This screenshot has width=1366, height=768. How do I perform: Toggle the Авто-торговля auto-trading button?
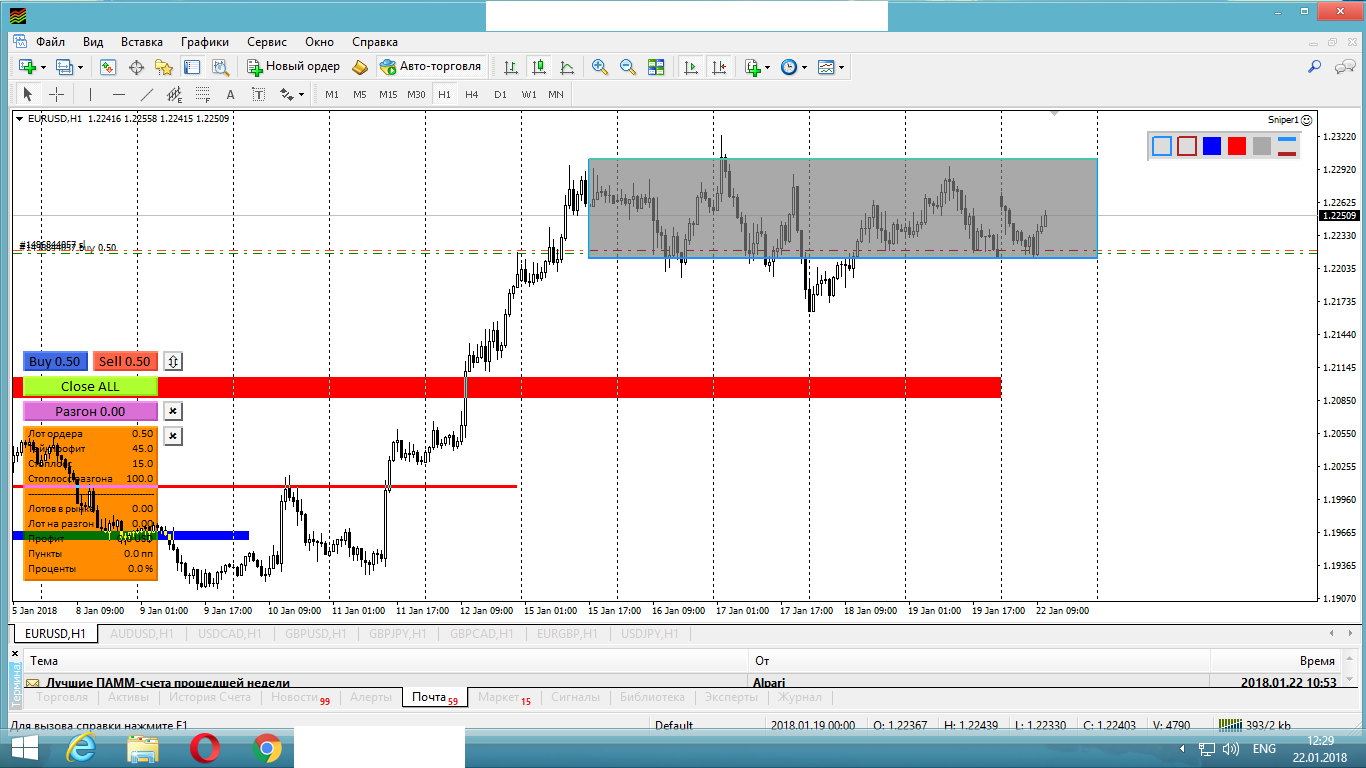tap(431, 67)
